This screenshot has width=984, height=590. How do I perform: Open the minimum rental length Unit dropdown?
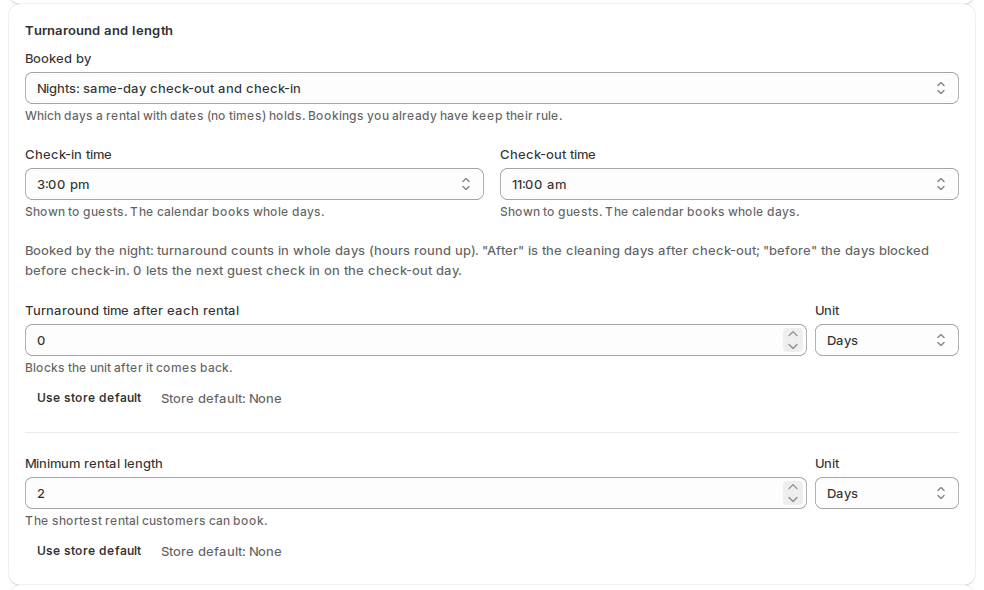tap(886, 493)
